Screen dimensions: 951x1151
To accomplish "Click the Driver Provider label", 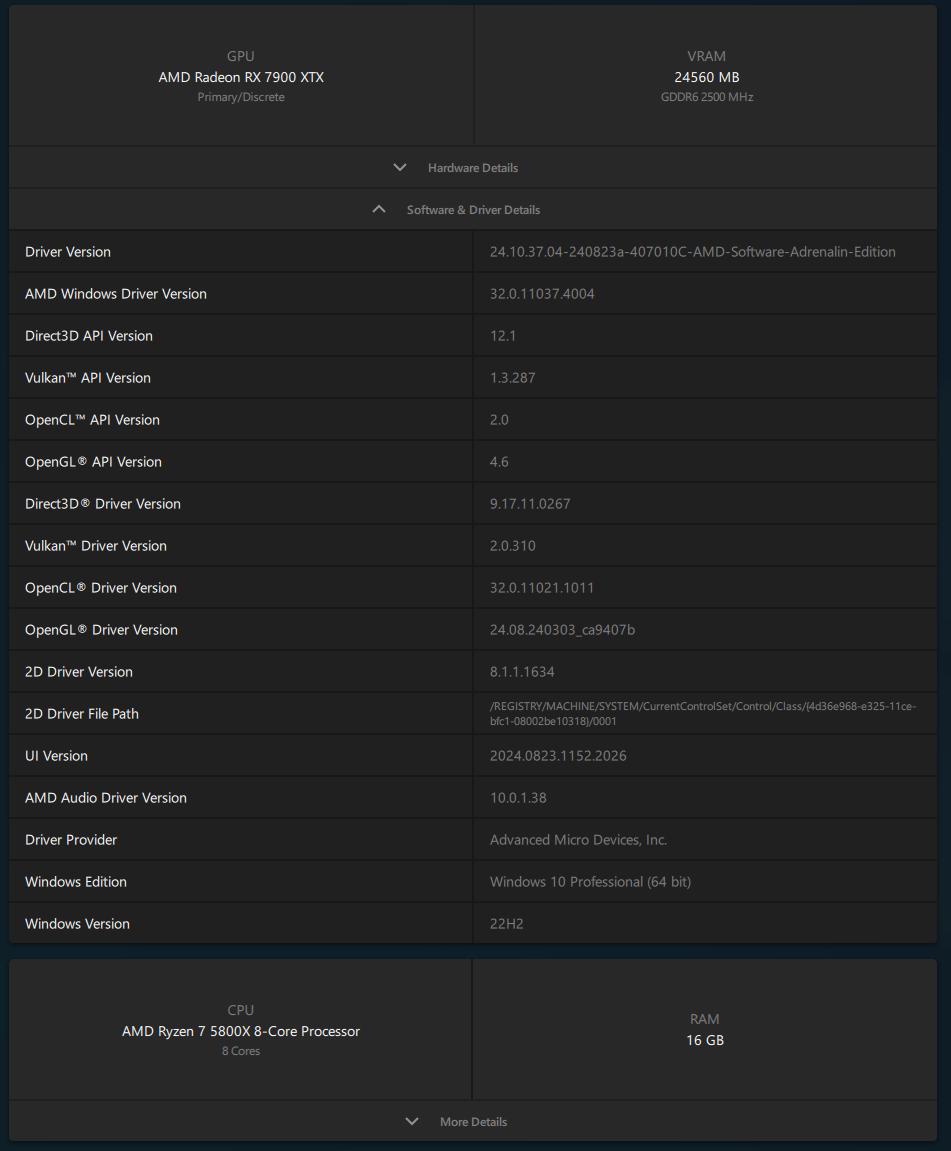I will [x=70, y=840].
